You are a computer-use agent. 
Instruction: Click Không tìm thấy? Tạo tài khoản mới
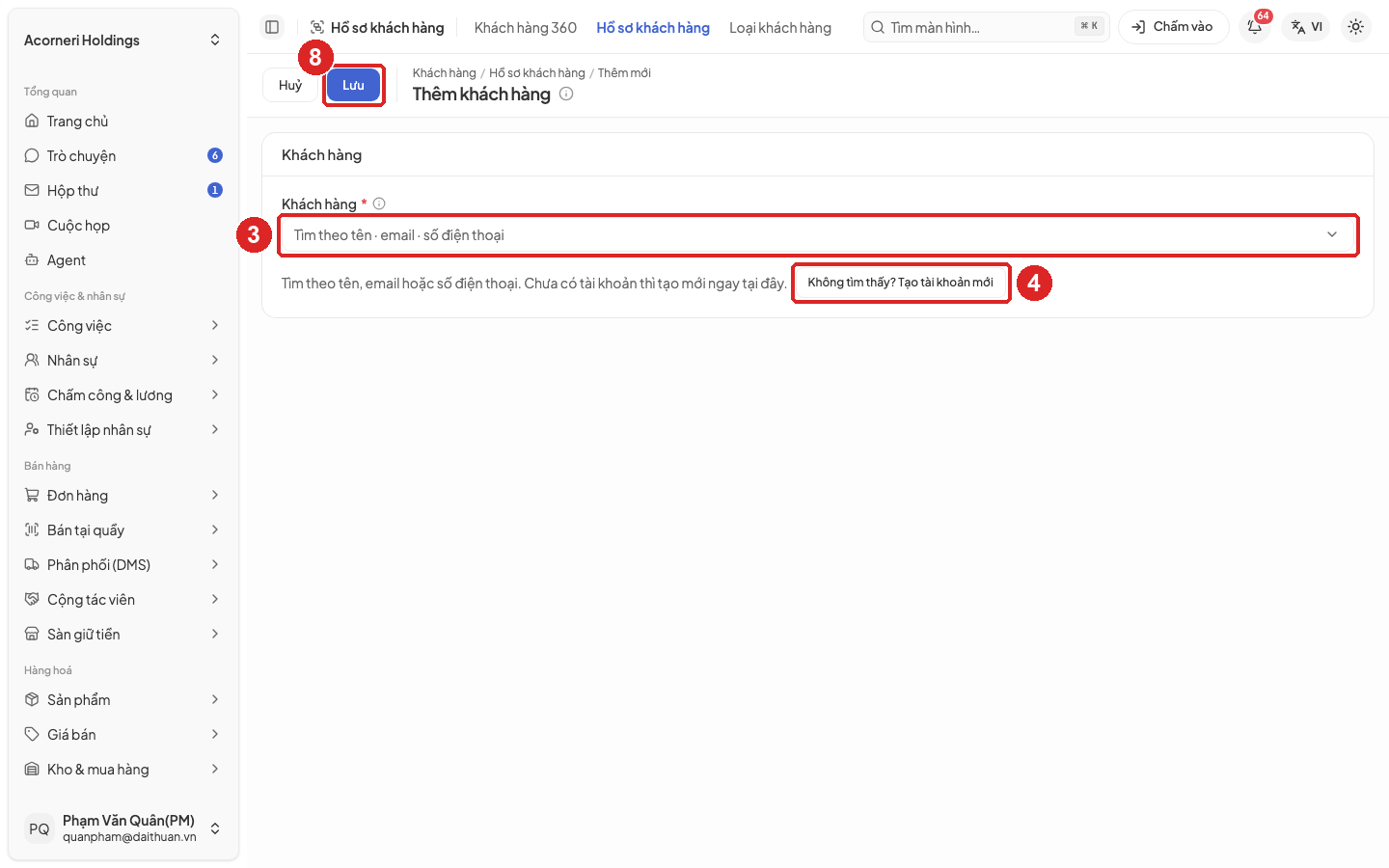click(x=901, y=283)
